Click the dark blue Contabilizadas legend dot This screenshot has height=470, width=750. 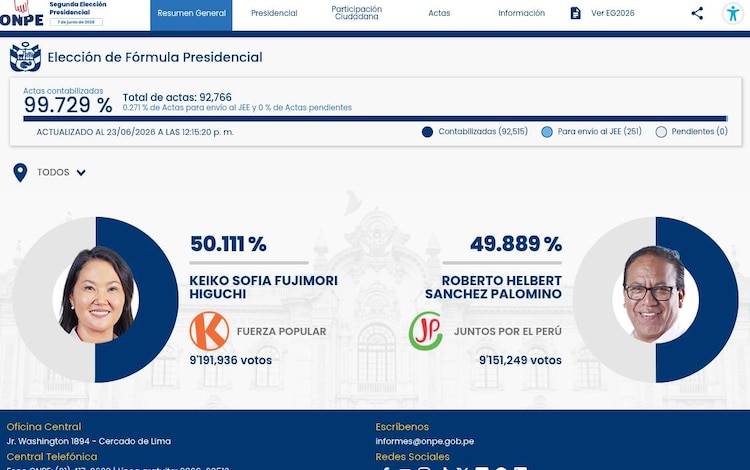(428, 132)
